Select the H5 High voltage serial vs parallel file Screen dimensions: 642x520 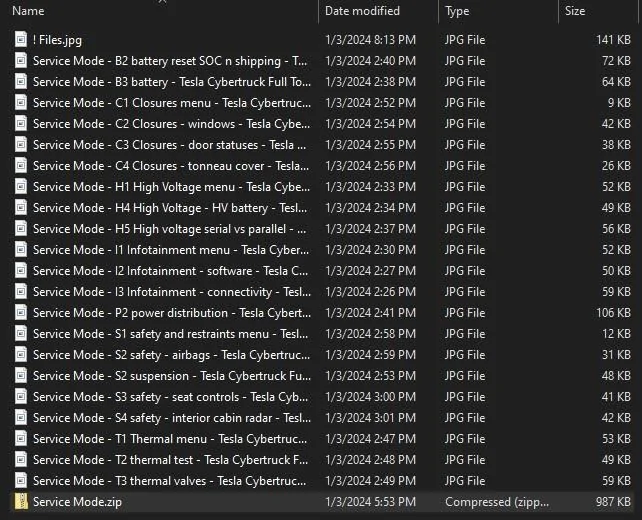170,229
